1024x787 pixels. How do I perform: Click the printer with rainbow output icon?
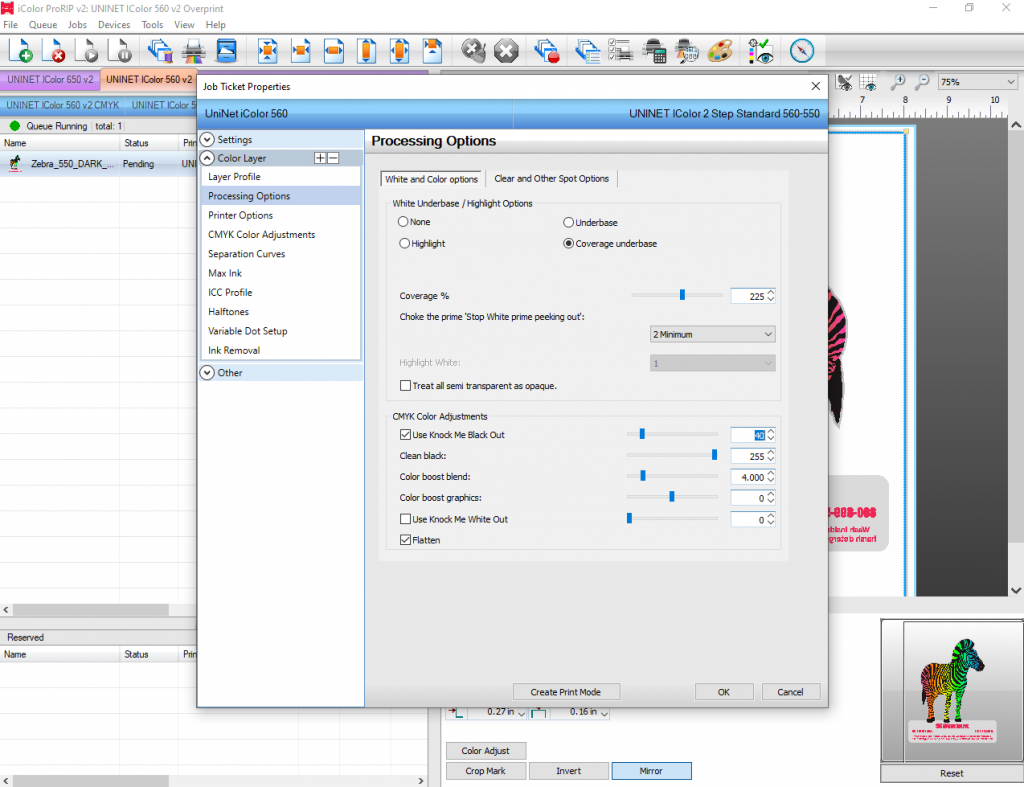[x=193, y=50]
